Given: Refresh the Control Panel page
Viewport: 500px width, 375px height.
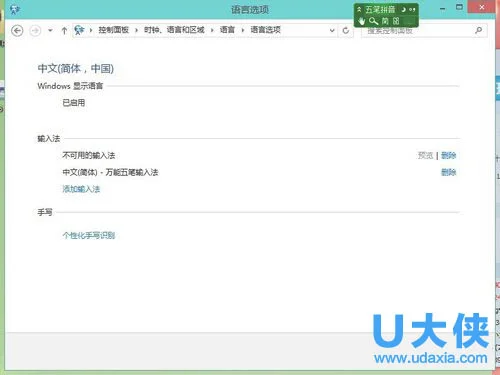Looking at the screenshot, I should coord(346,30).
